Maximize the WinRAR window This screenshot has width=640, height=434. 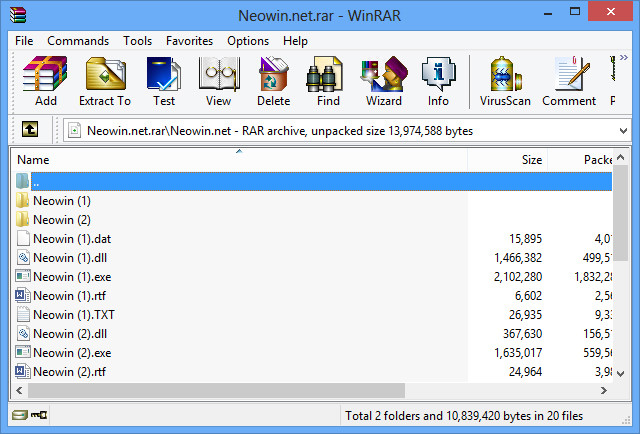(x=575, y=12)
